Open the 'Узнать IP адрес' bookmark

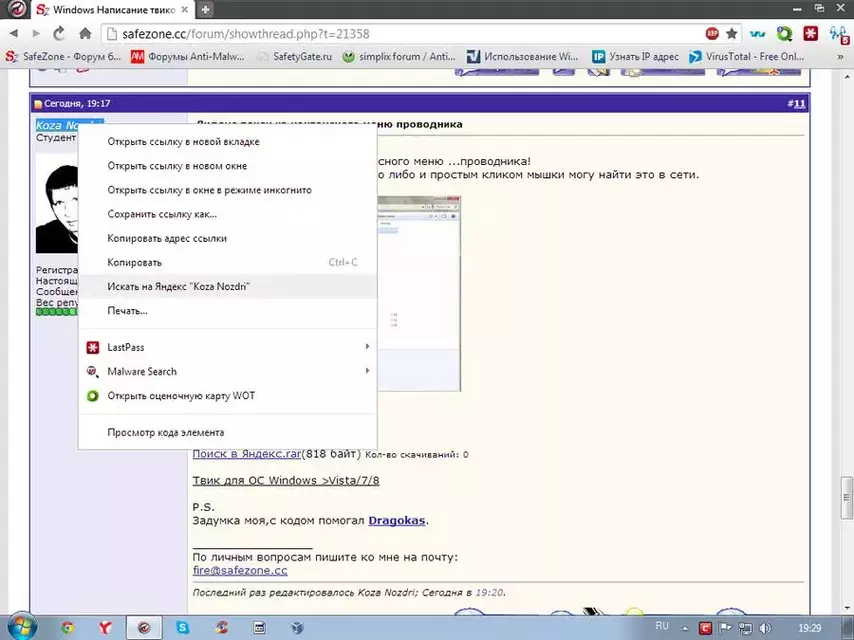point(636,56)
